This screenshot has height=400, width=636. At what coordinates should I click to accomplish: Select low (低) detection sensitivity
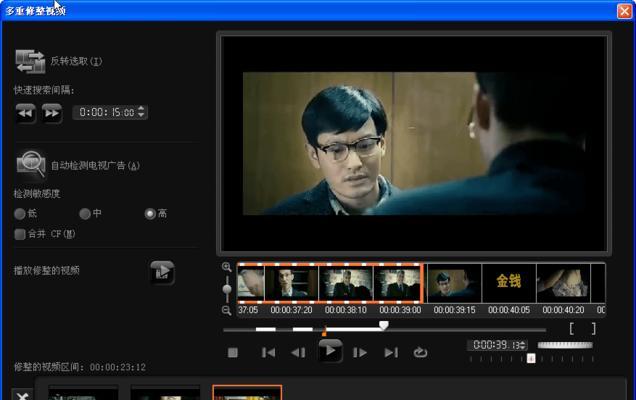(x=19, y=214)
